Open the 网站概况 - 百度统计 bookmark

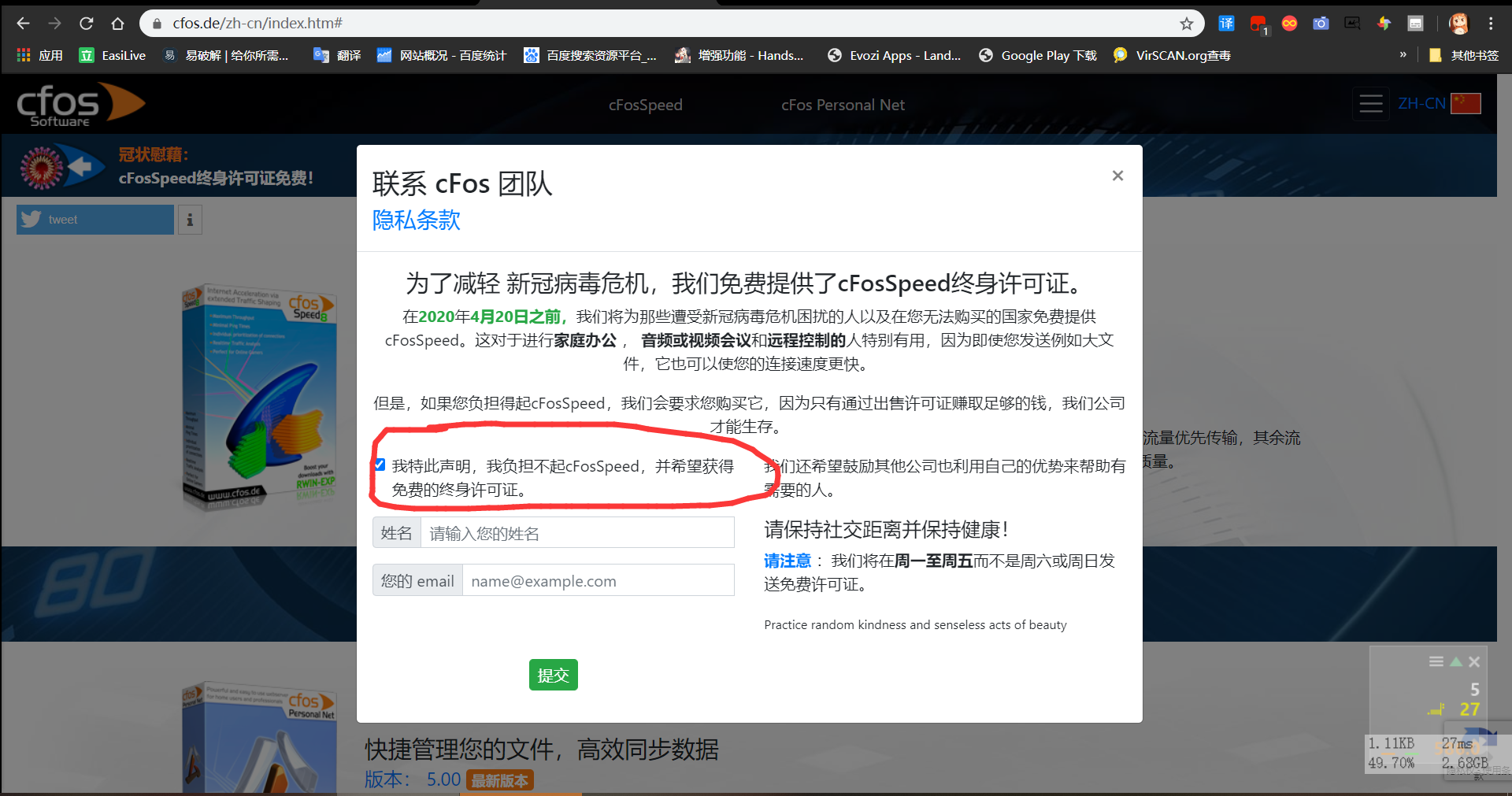tap(441, 55)
